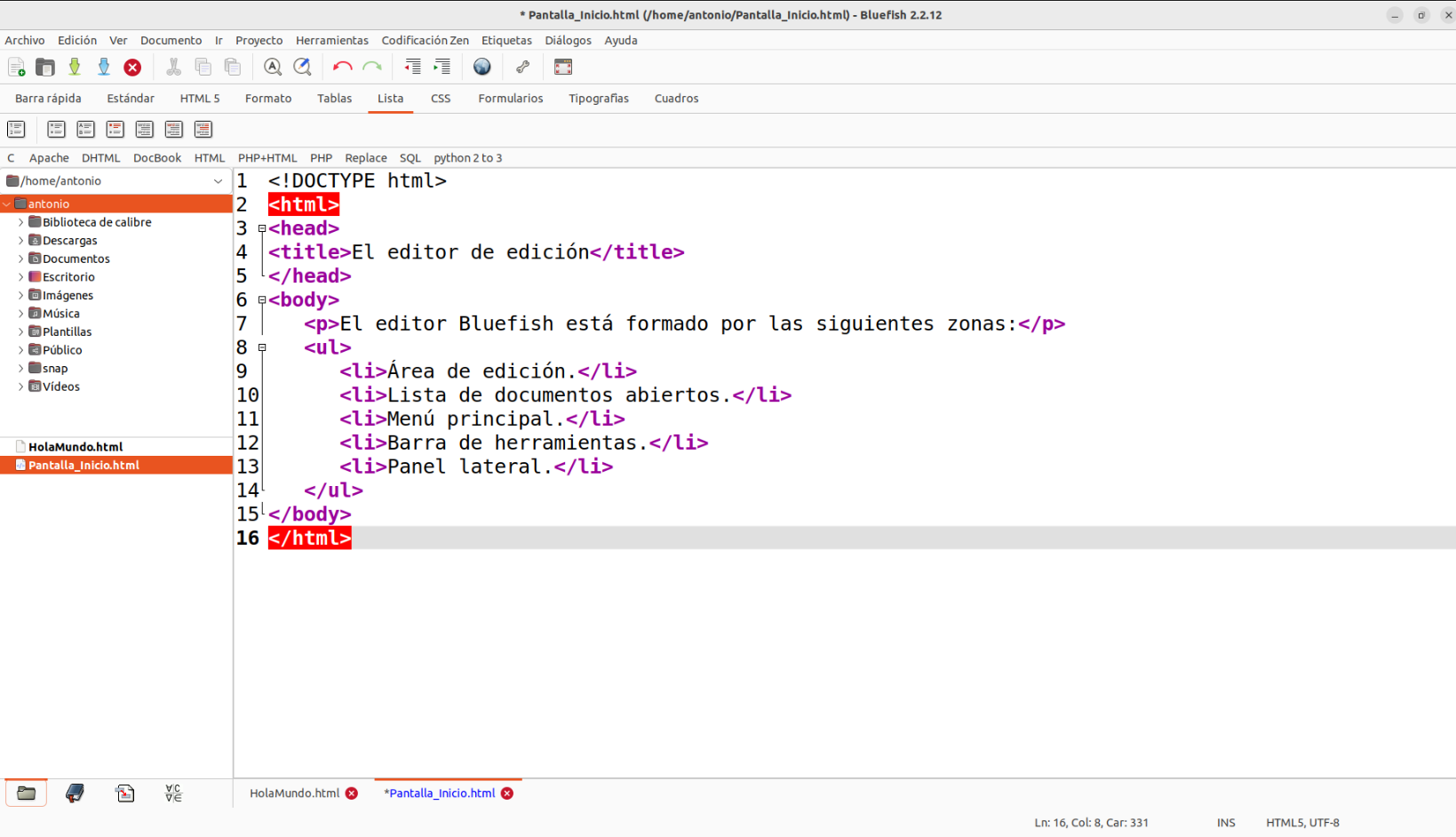The width and height of the screenshot is (1456, 837).
Task: Toggle fullscreen mode icon in toolbar
Action: click(562, 67)
